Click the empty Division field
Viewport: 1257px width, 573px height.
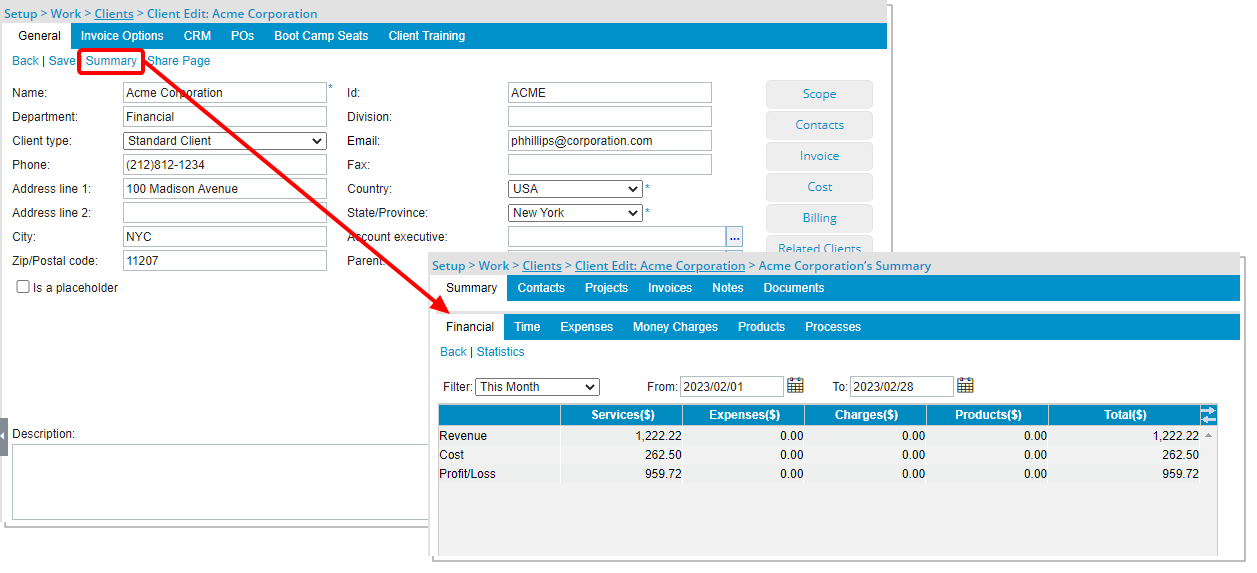(610, 117)
